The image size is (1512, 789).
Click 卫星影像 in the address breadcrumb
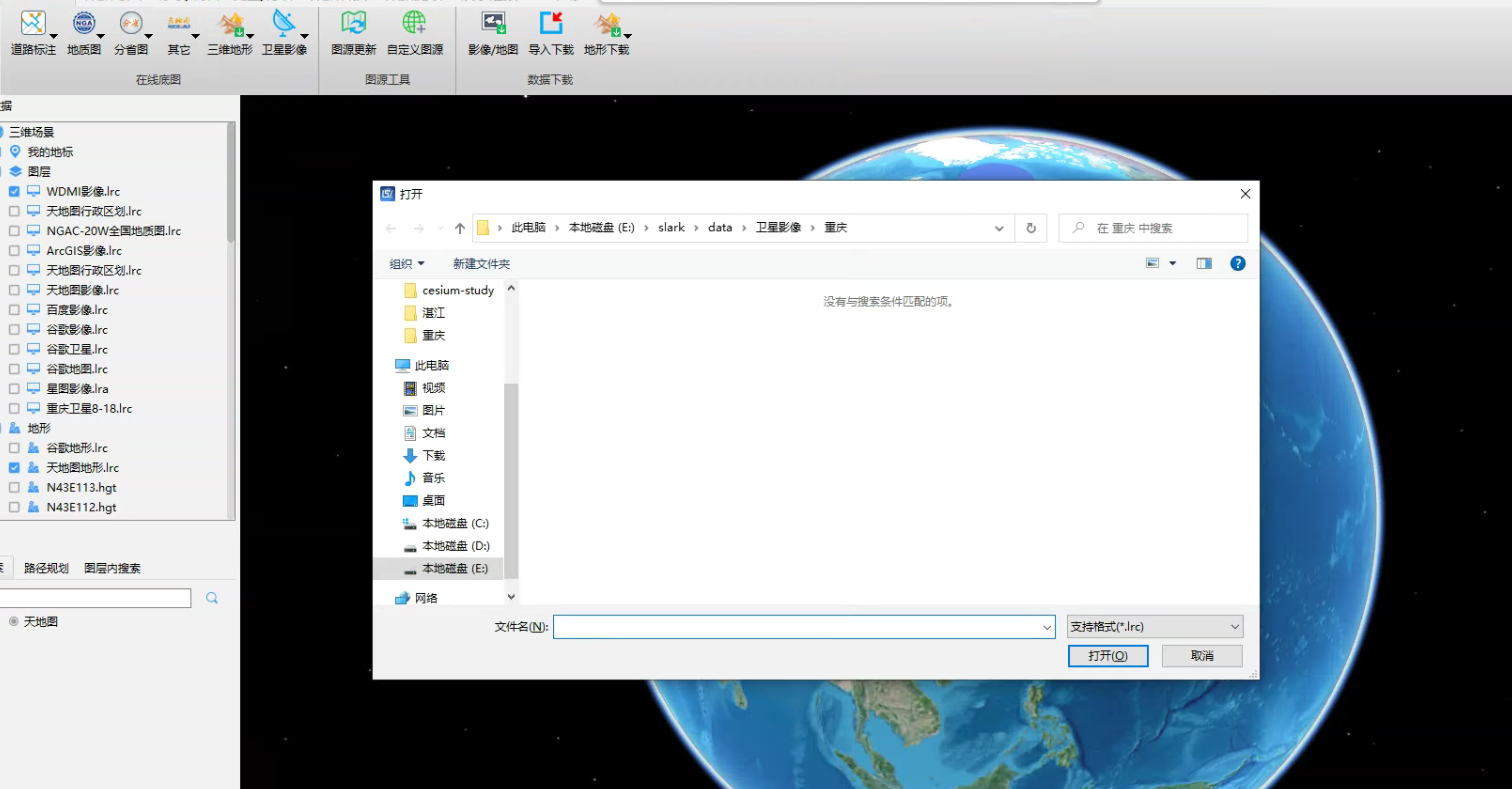click(778, 228)
